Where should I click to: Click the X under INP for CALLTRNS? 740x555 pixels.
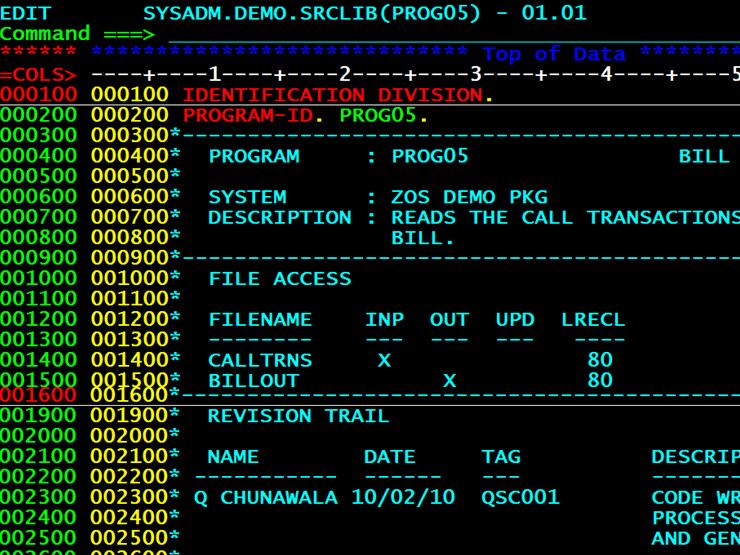384,360
